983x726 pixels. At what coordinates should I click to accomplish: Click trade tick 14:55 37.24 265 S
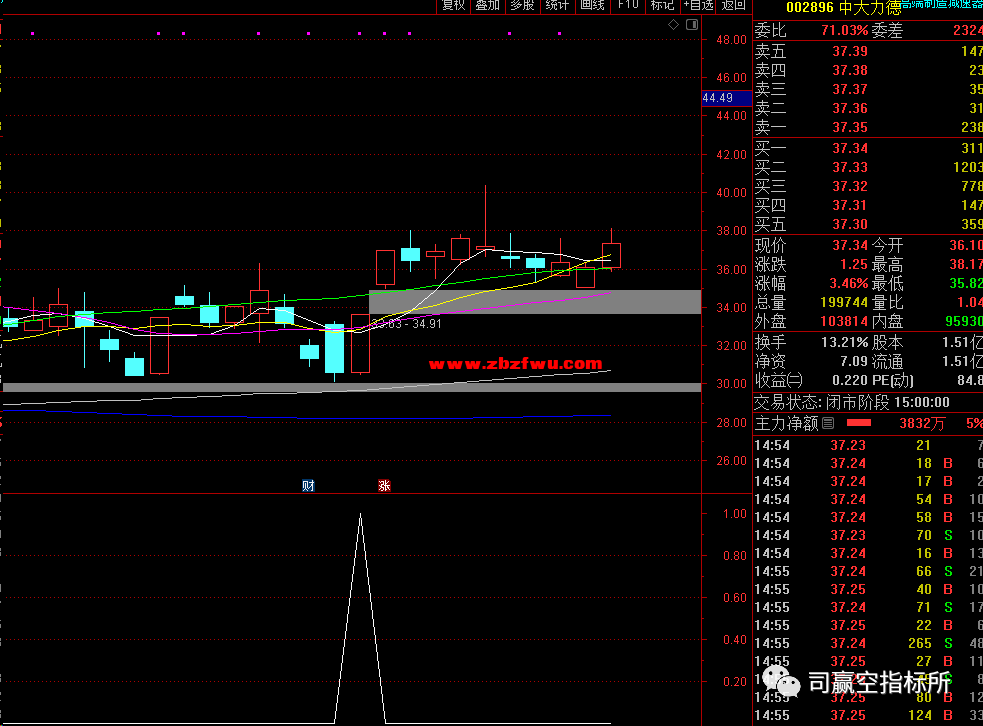point(868,643)
